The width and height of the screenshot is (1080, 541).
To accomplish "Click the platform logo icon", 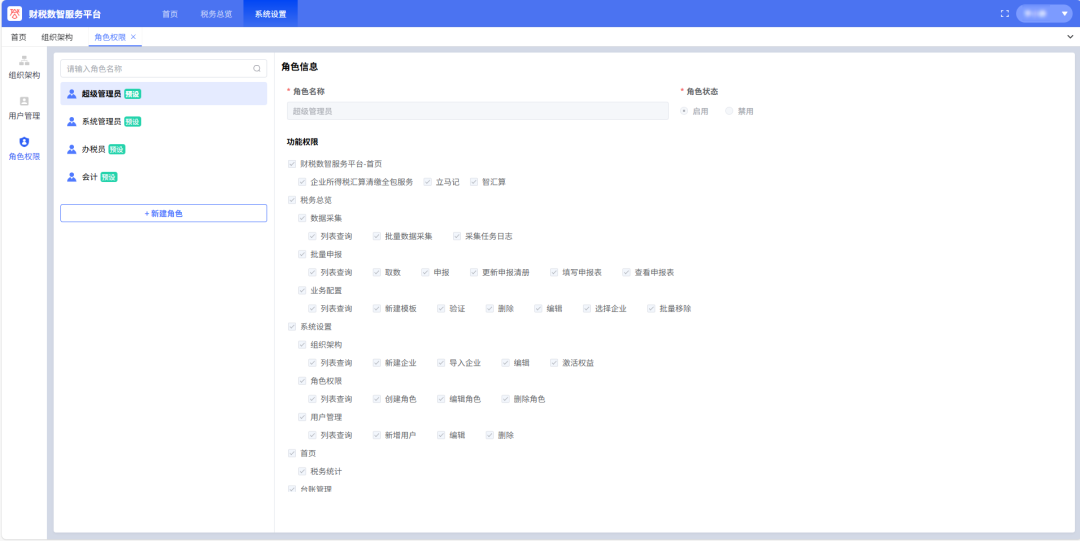I will 14,14.
